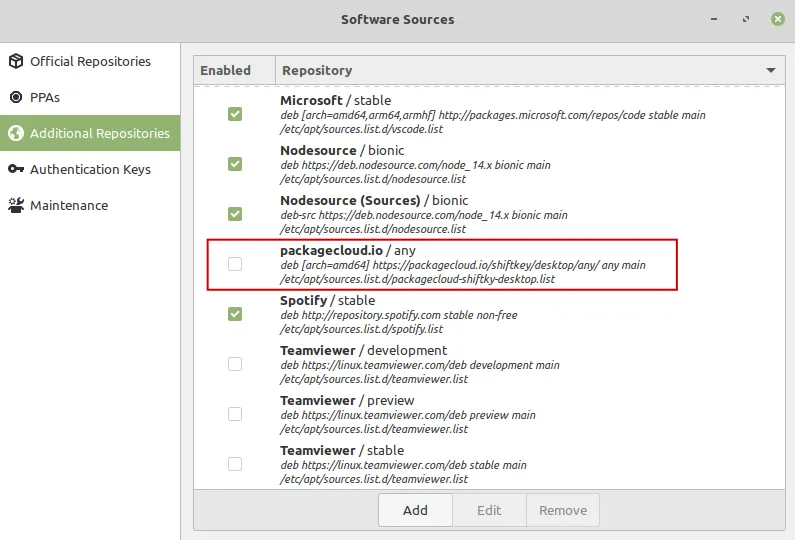The image size is (795, 540).
Task: Click the Official Repositories box icon
Action: [x=16, y=61]
